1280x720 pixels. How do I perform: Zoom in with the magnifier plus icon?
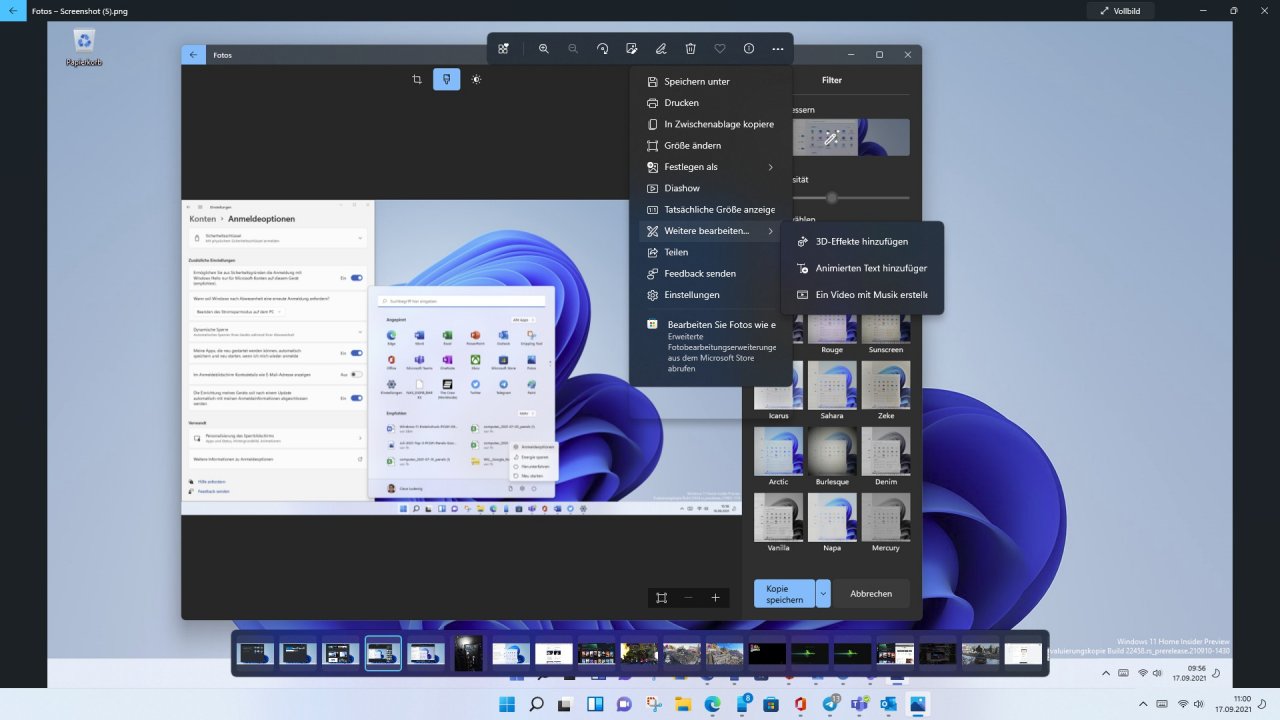[544, 48]
